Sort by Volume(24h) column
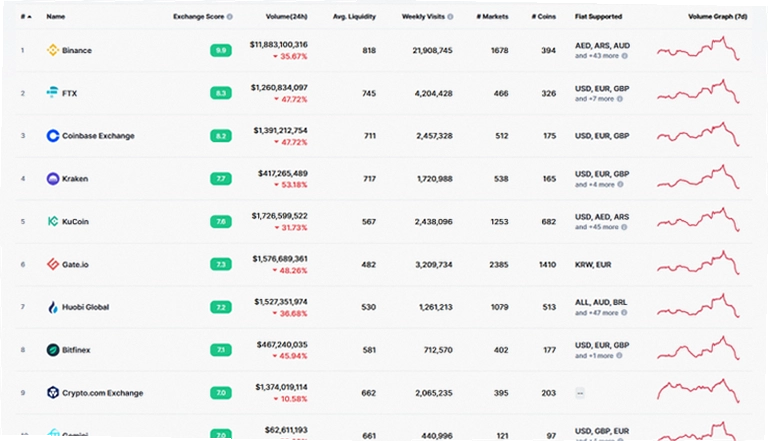This screenshot has width=768, height=441. pyautogui.click(x=286, y=17)
